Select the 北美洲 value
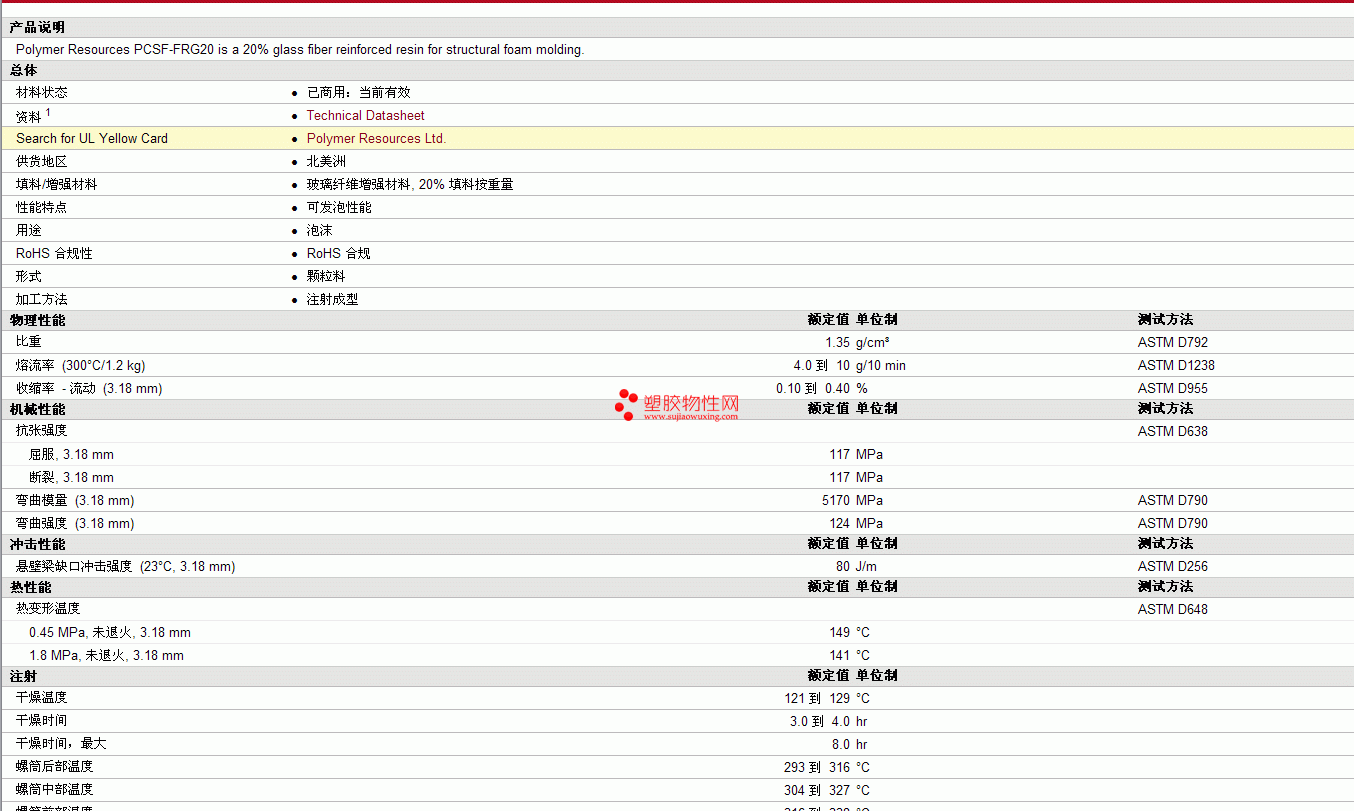 (x=326, y=161)
